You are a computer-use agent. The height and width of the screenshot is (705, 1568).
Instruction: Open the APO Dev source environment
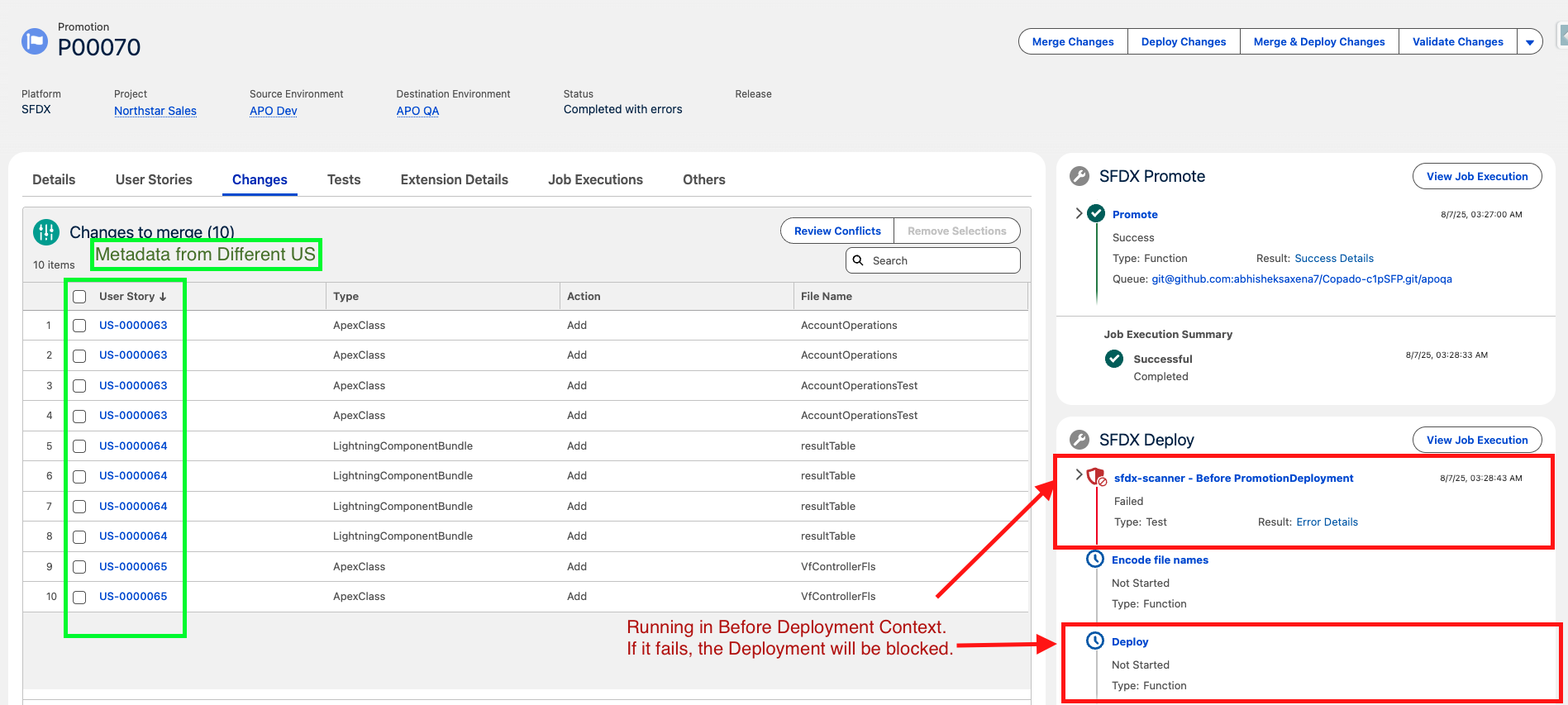click(274, 111)
